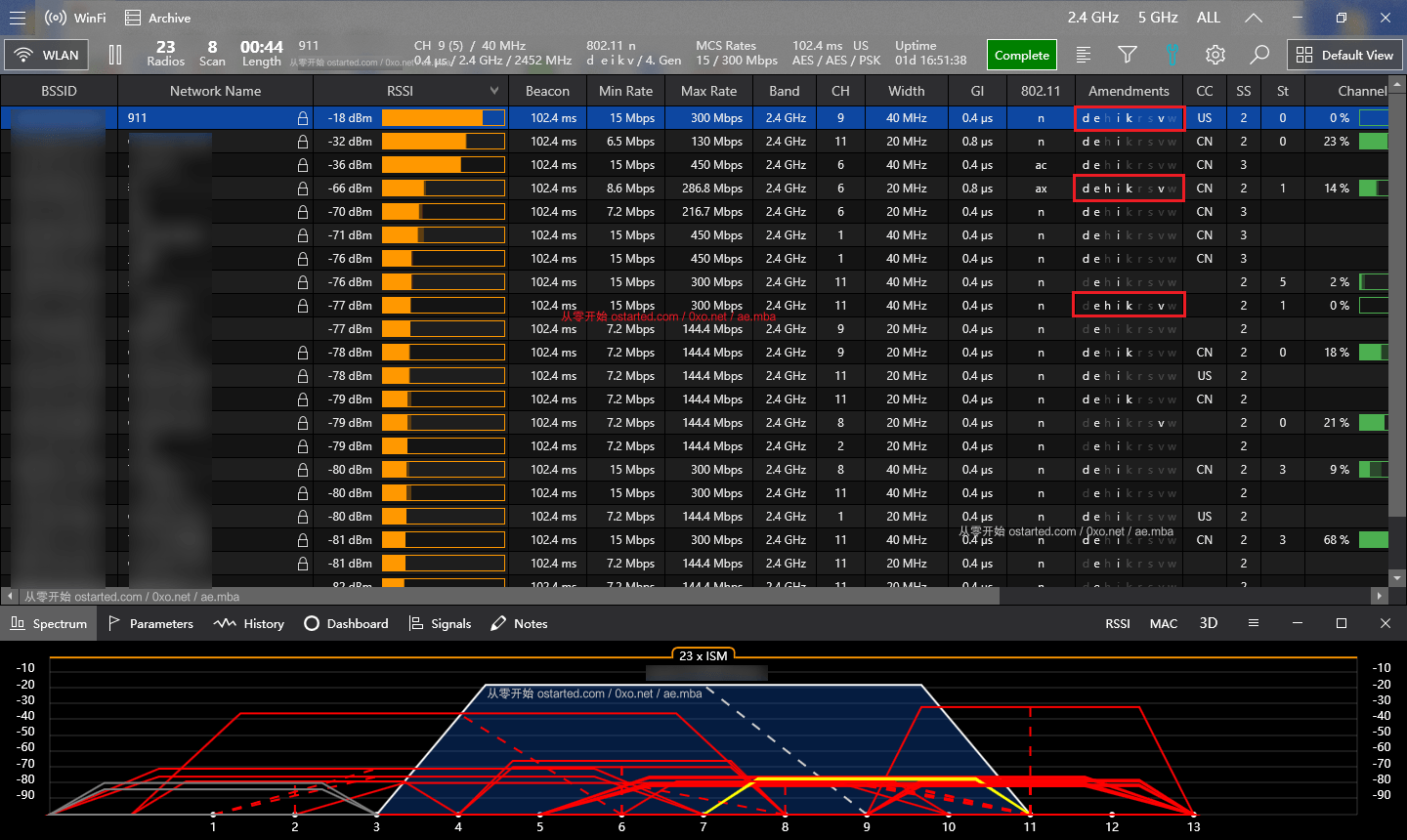This screenshot has height=840, width=1407.
Task: Click the Dashboard circle icon
Action: click(x=312, y=623)
